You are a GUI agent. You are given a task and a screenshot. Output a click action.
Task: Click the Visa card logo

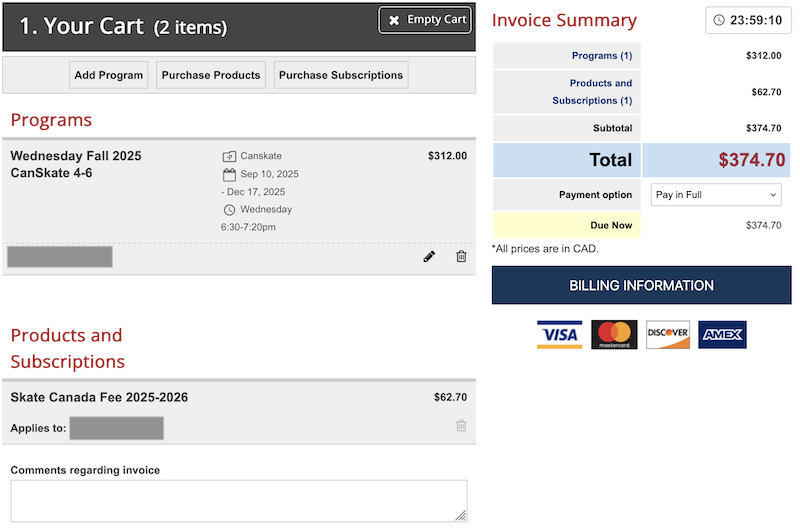559,335
